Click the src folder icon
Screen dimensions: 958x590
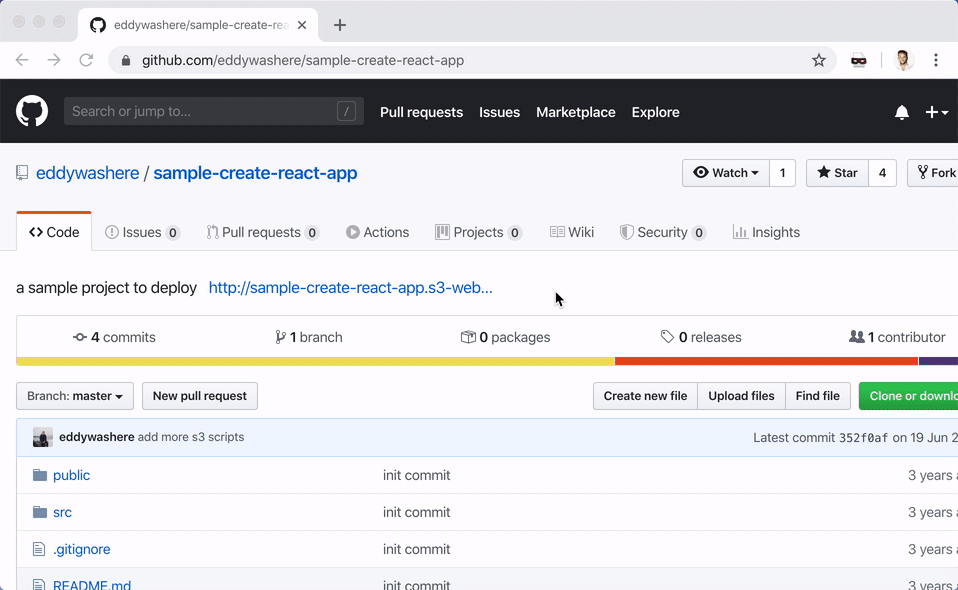(40, 512)
